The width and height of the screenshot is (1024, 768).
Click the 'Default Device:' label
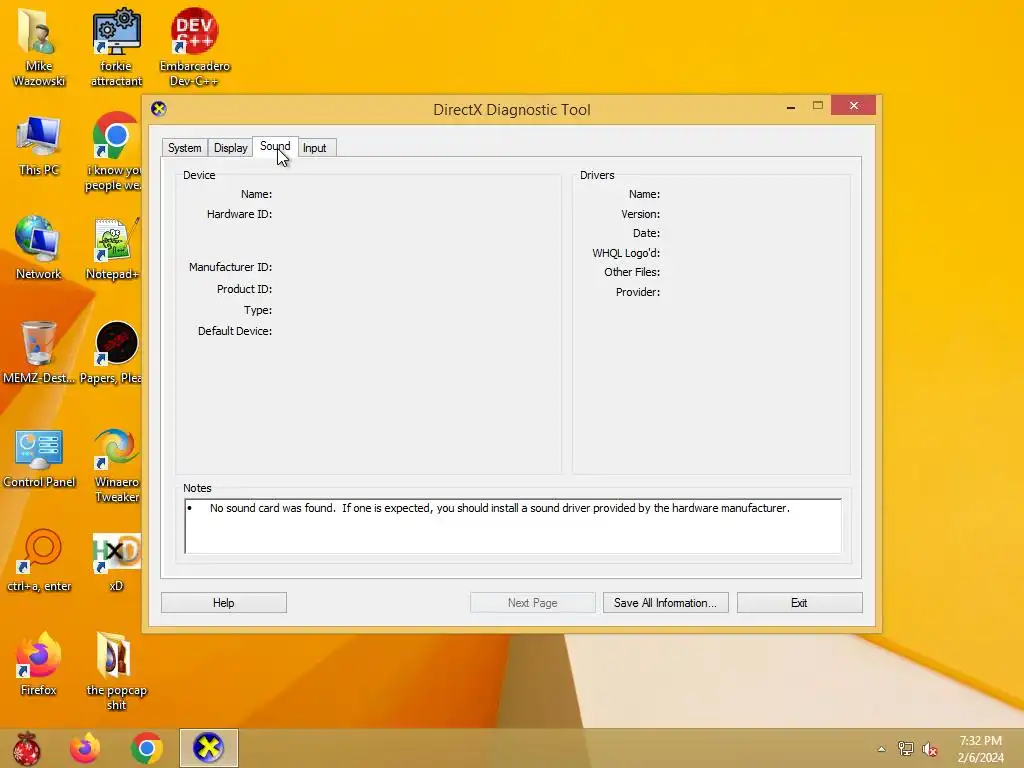(234, 331)
